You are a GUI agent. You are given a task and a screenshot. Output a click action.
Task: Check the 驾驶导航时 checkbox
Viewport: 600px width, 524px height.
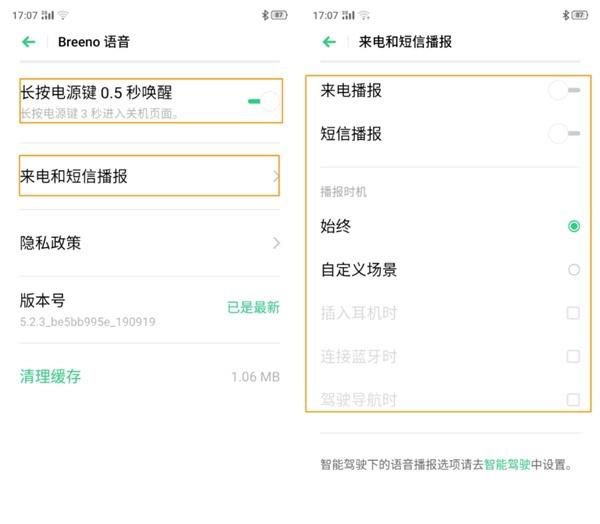(x=573, y=400)
